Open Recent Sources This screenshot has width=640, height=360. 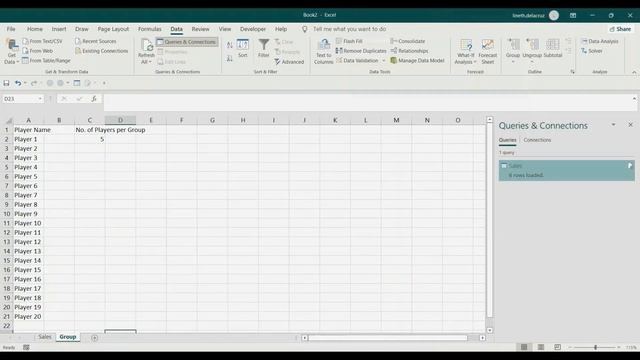(96, 41)
